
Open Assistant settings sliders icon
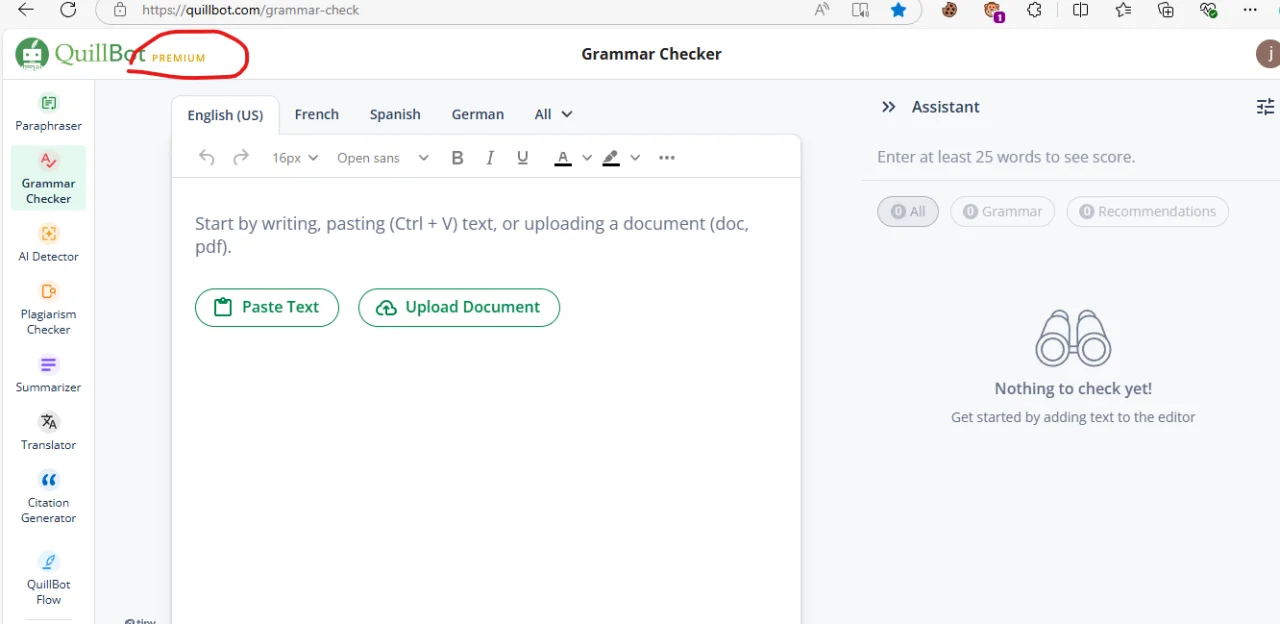(x=1265, y=107)
